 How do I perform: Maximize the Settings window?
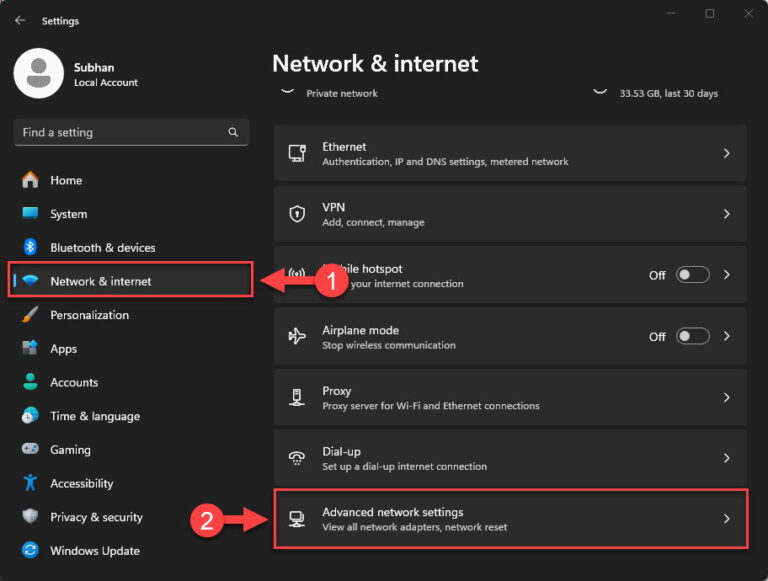tap(709, 14)
